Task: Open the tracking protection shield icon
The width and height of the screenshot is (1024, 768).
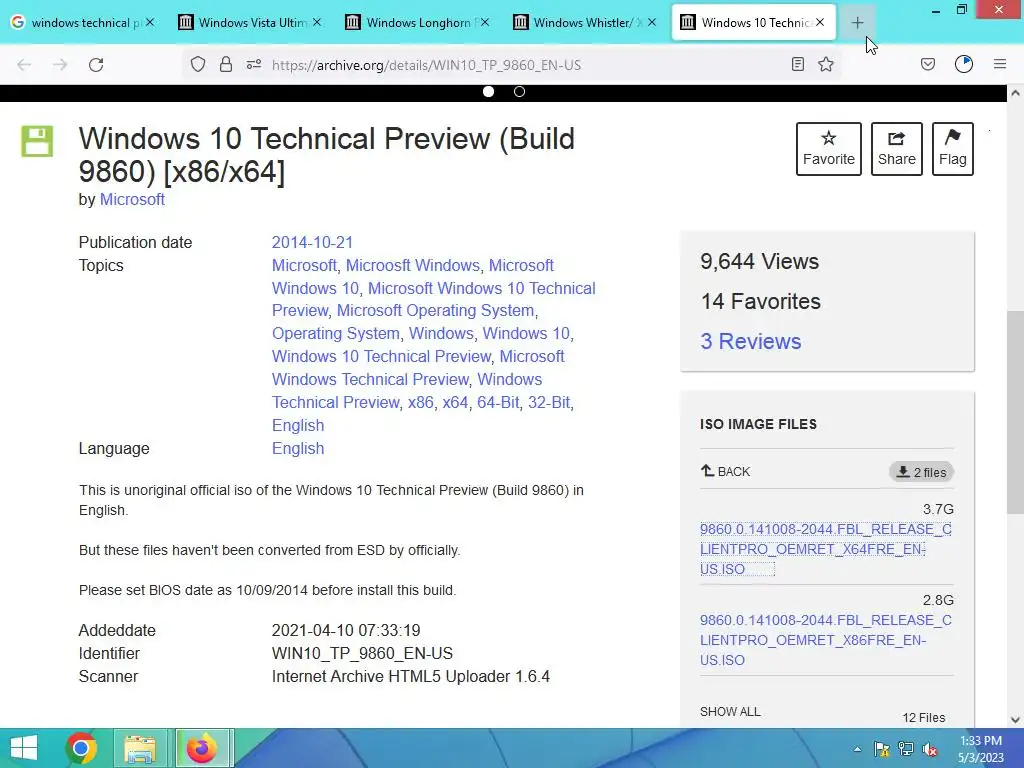Action: point(198,64)
